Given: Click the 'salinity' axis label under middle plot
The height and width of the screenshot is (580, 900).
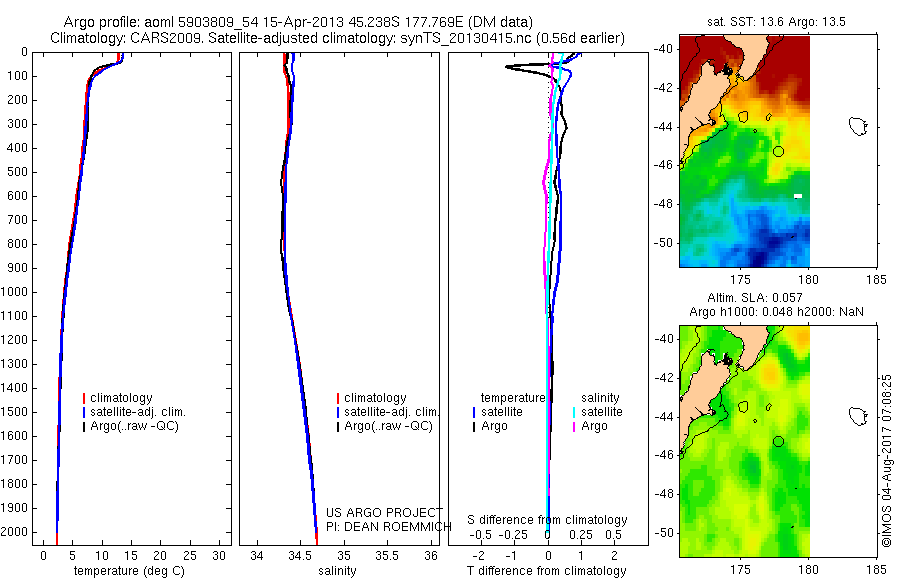Looking at the screenshot, I should (337, 571).
